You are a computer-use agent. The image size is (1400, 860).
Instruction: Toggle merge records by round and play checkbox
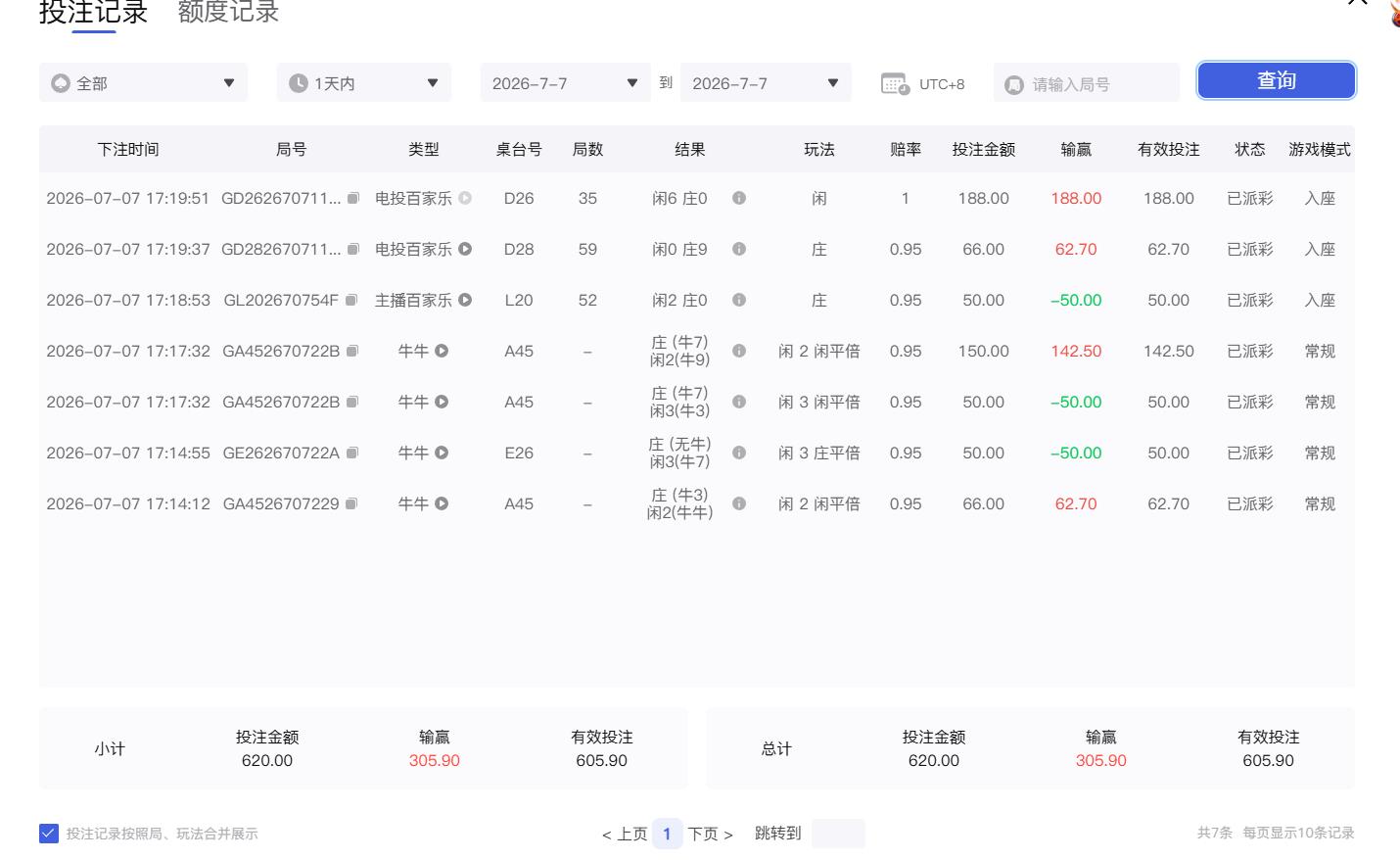coord(49,834)
